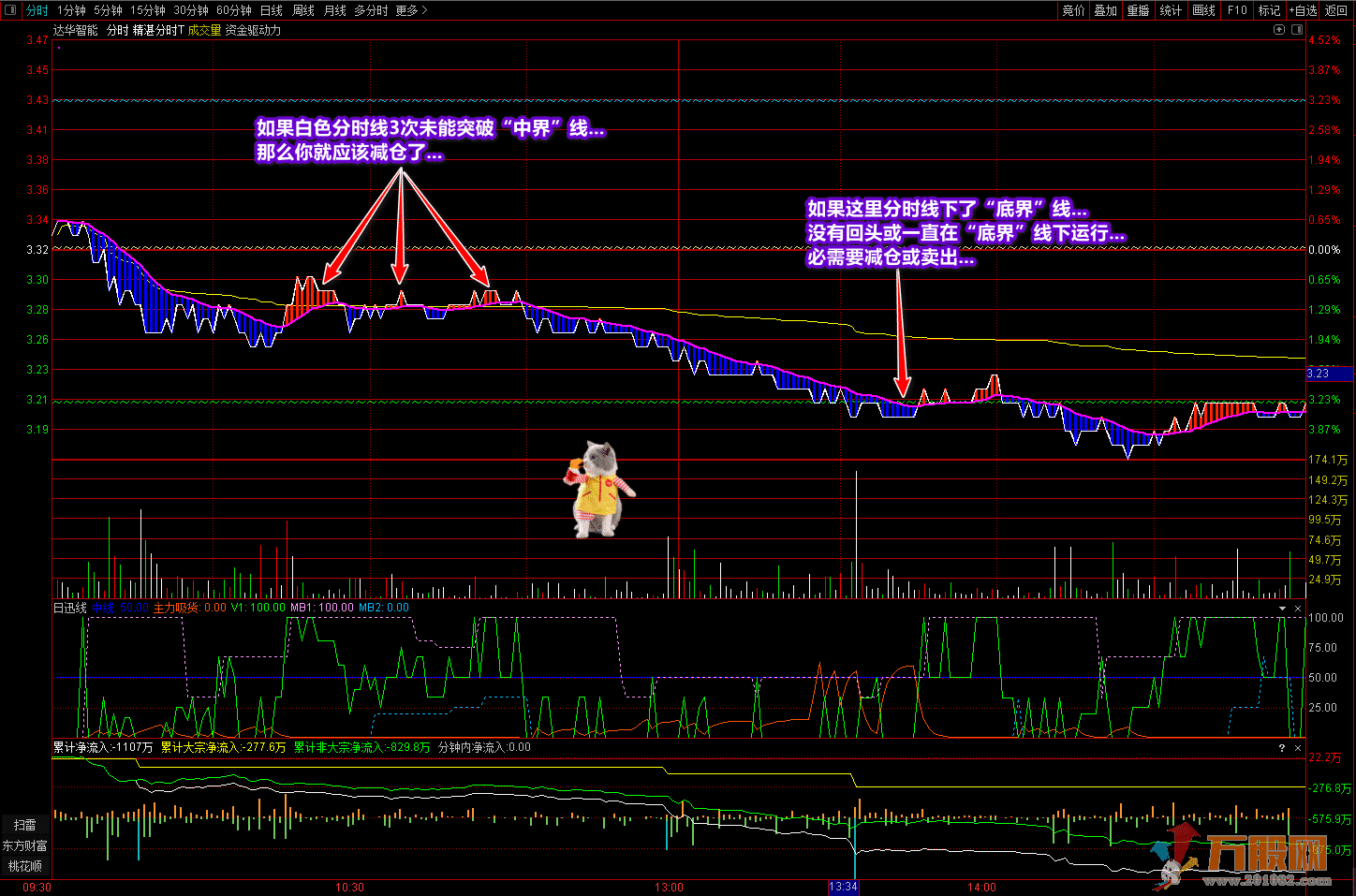1356x896 pixels.
Task: Click the 返回 back button
Action: pyautogui.click(x=1336, y=10)
